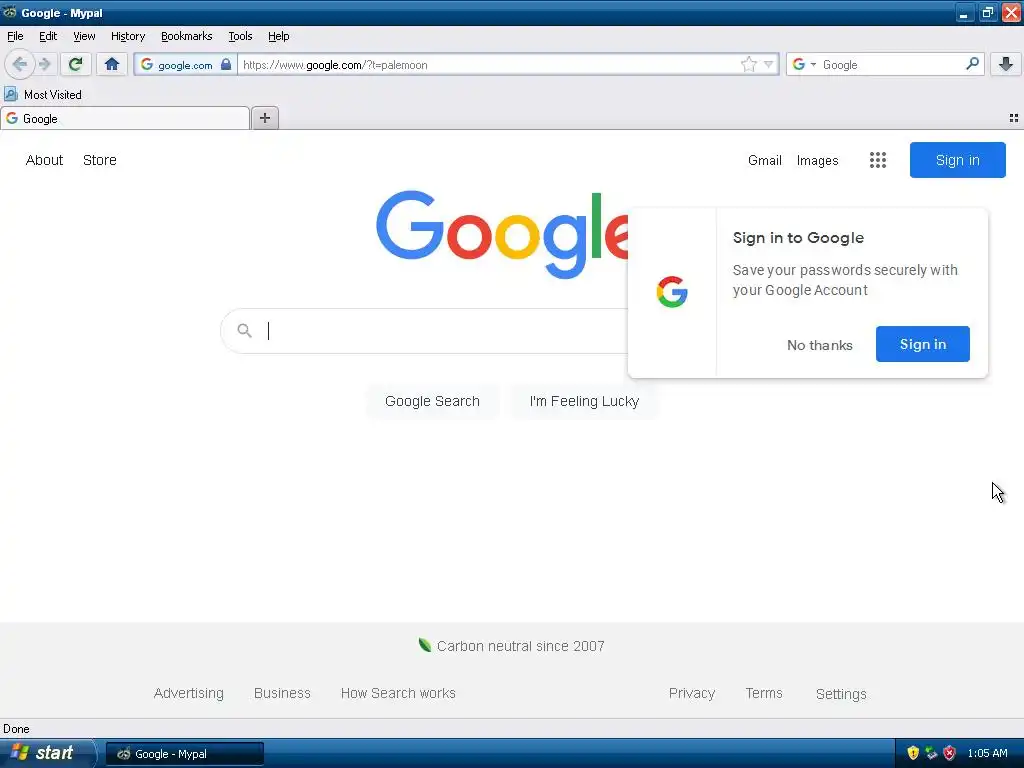
Task: Go back with the back arrow button
Action: [x=19, y=64]
